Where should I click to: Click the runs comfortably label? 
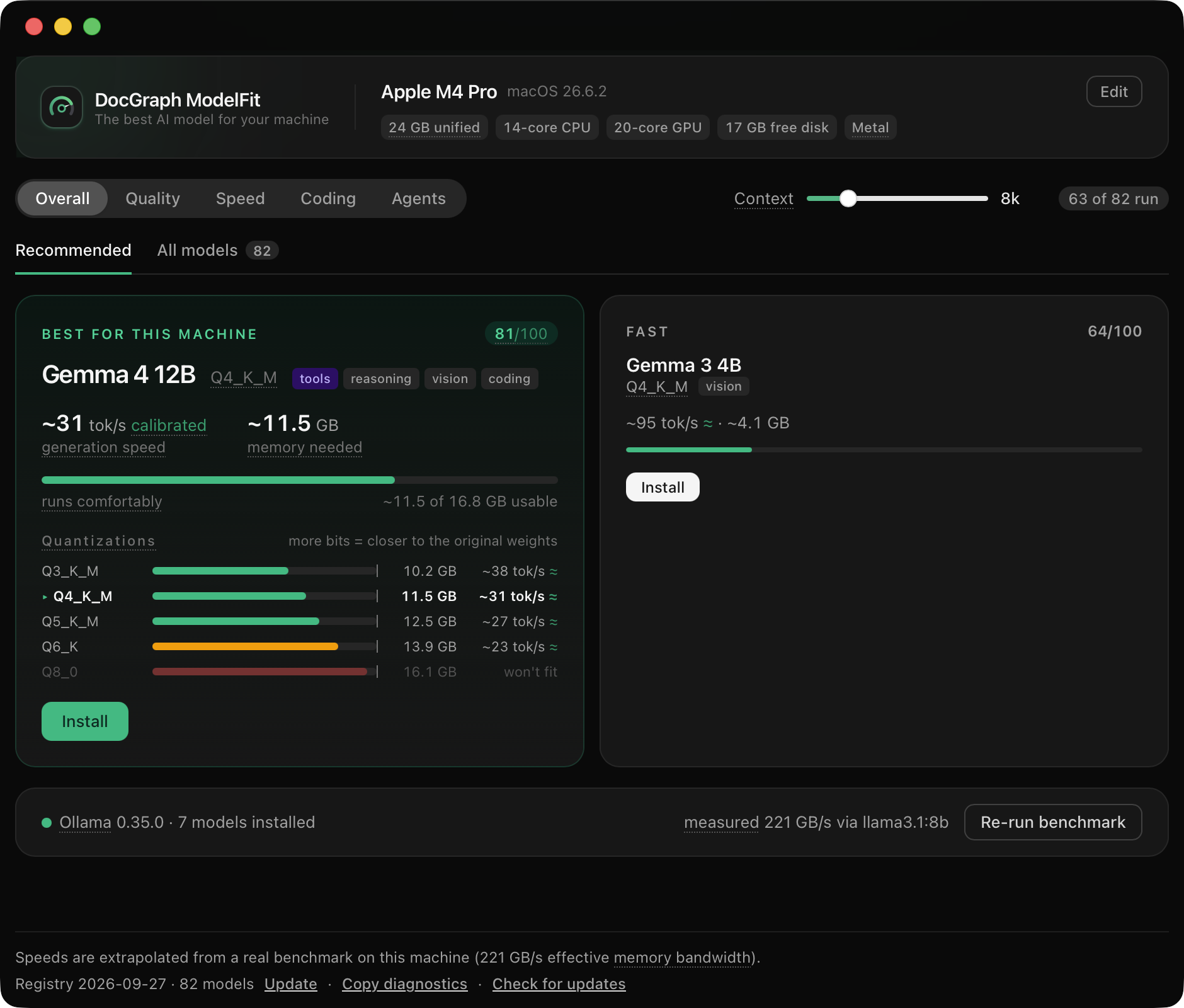pyautogui.click(x=102, y=501)
